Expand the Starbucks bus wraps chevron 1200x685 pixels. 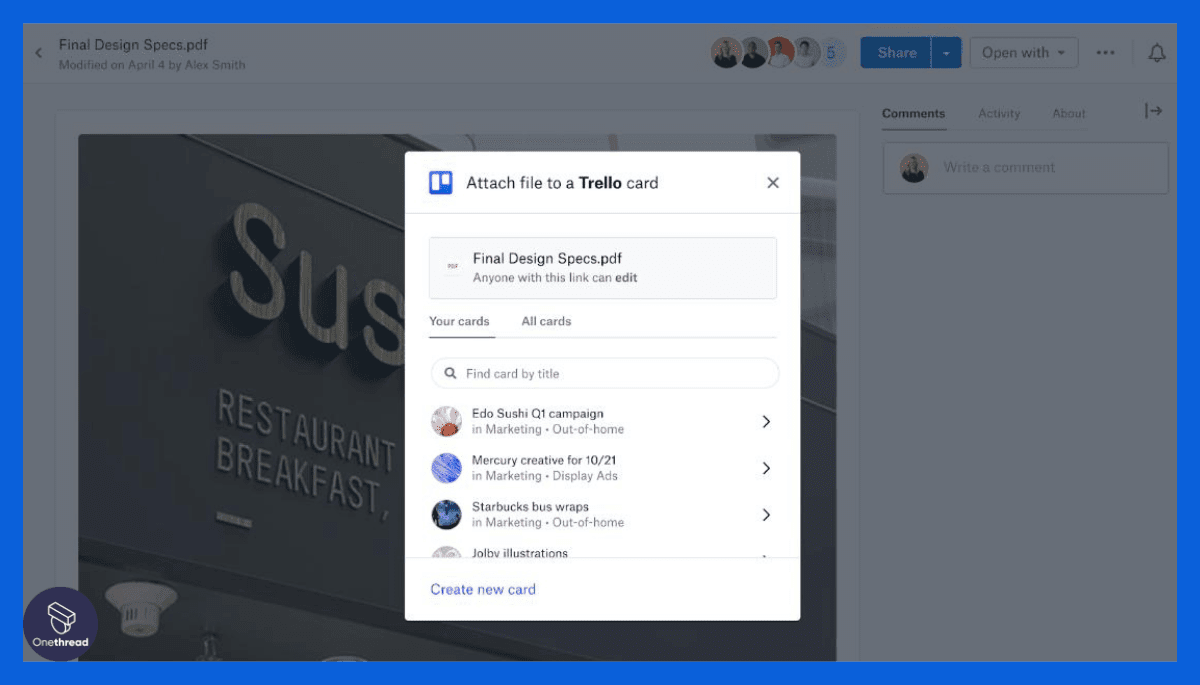[766, 515]
